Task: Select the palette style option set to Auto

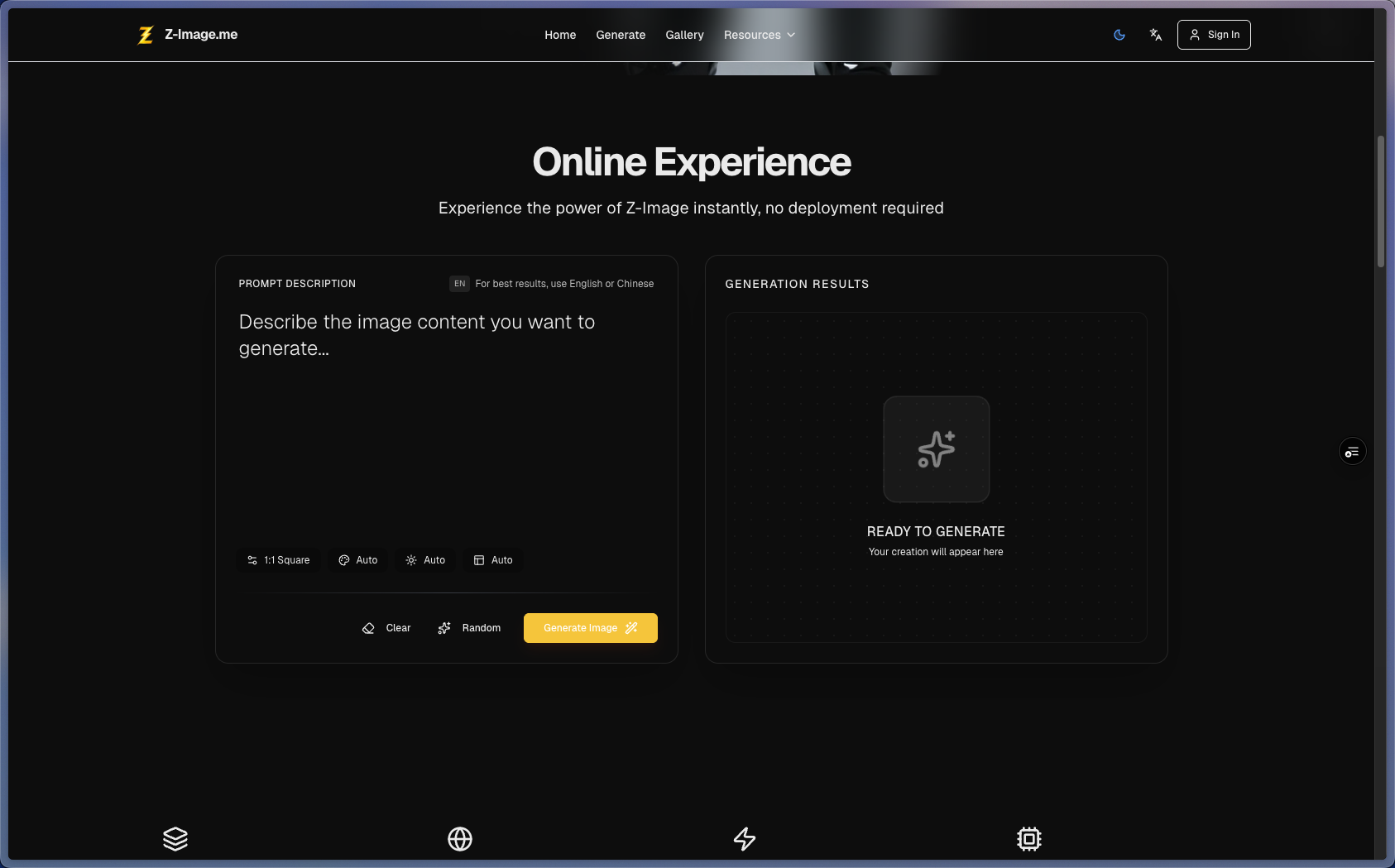Action: (x=357, y=560)
